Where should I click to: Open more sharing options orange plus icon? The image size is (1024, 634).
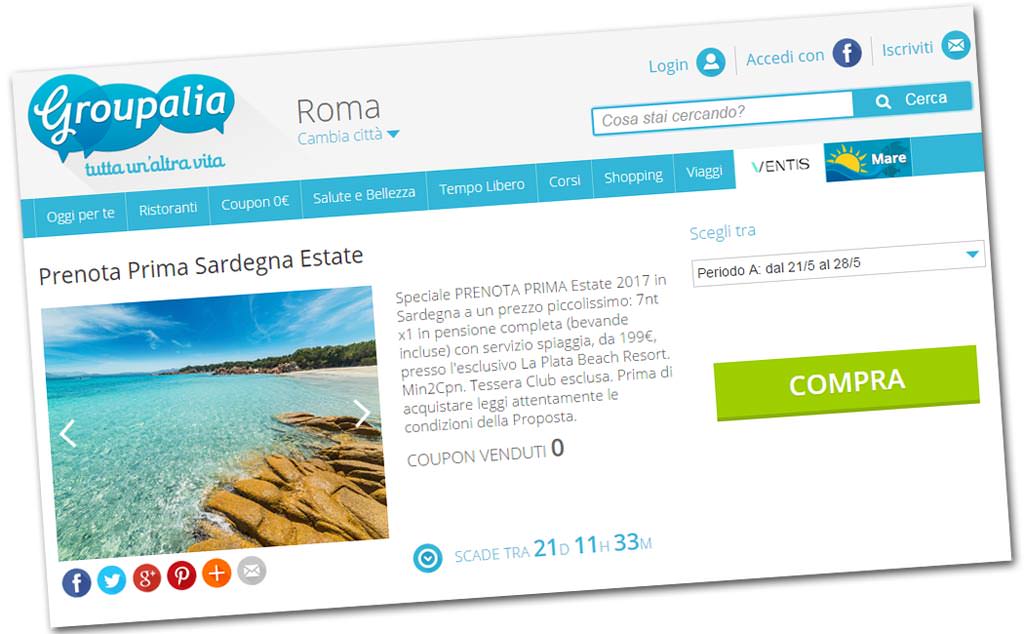click(x=216, y=573)
